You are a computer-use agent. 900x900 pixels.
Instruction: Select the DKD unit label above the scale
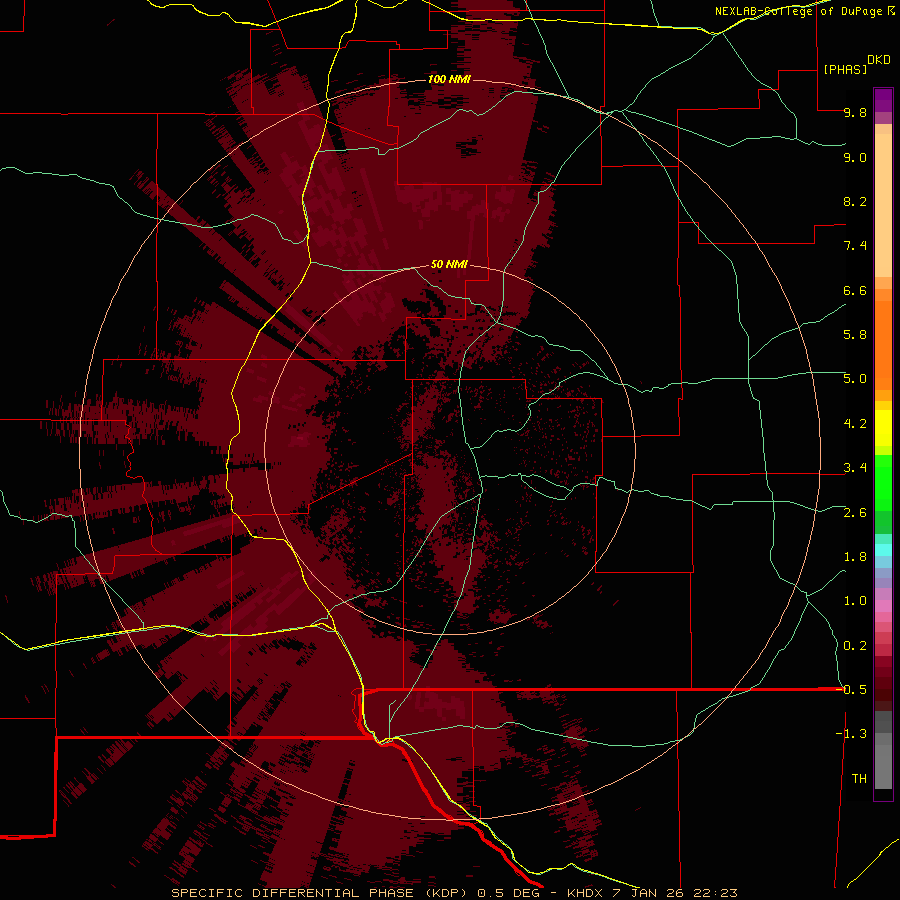tap(878, 59)
